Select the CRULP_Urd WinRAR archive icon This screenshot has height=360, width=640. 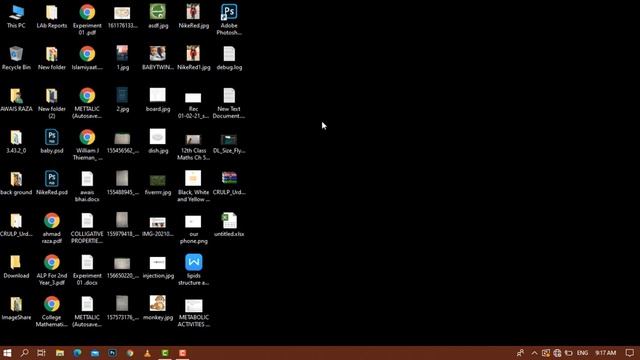click(229, 183)
